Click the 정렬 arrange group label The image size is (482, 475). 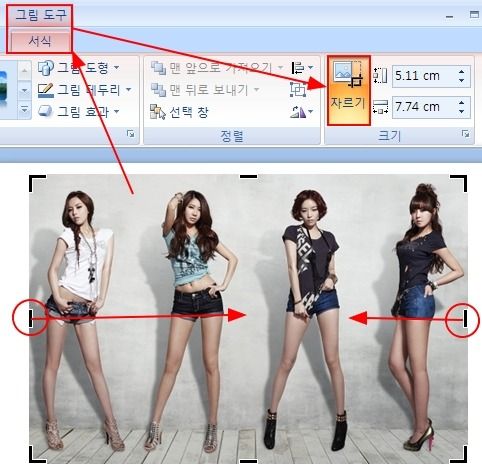pos(232,136)
